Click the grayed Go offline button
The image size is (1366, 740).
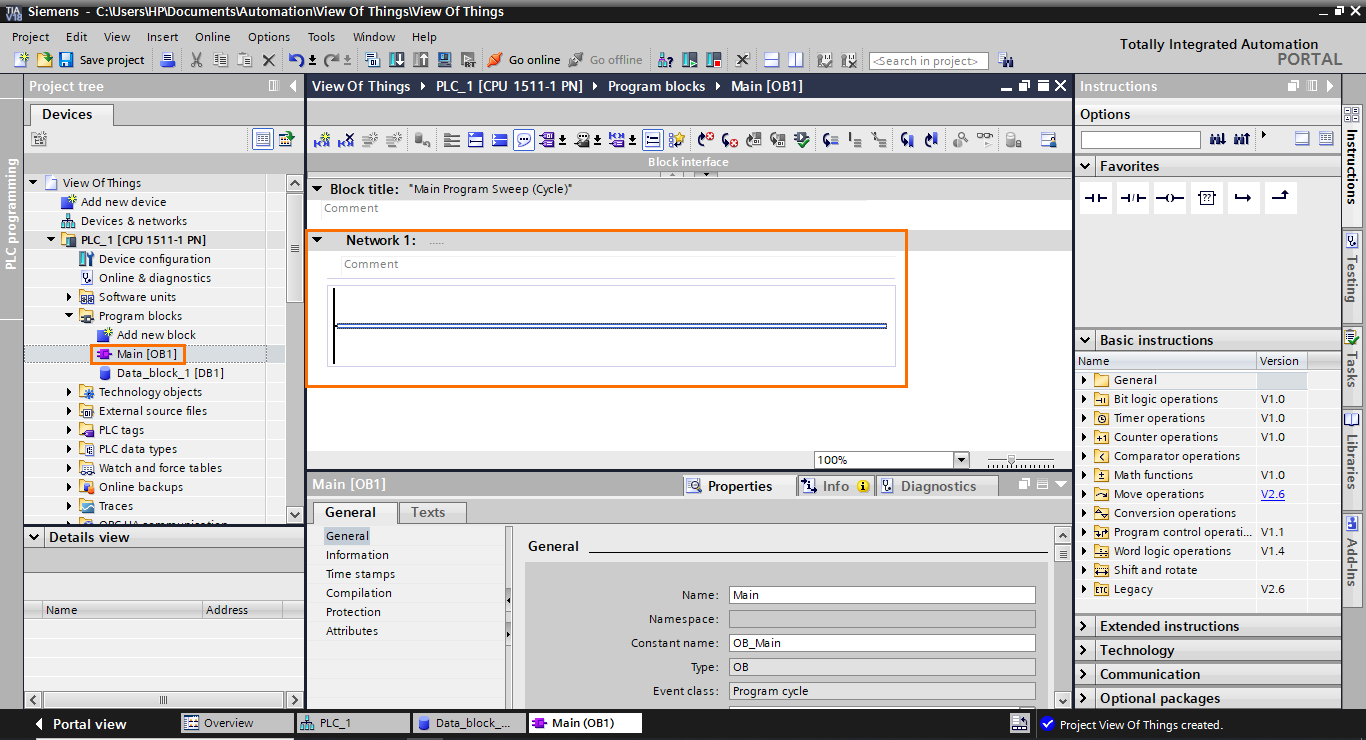point(606,60)
